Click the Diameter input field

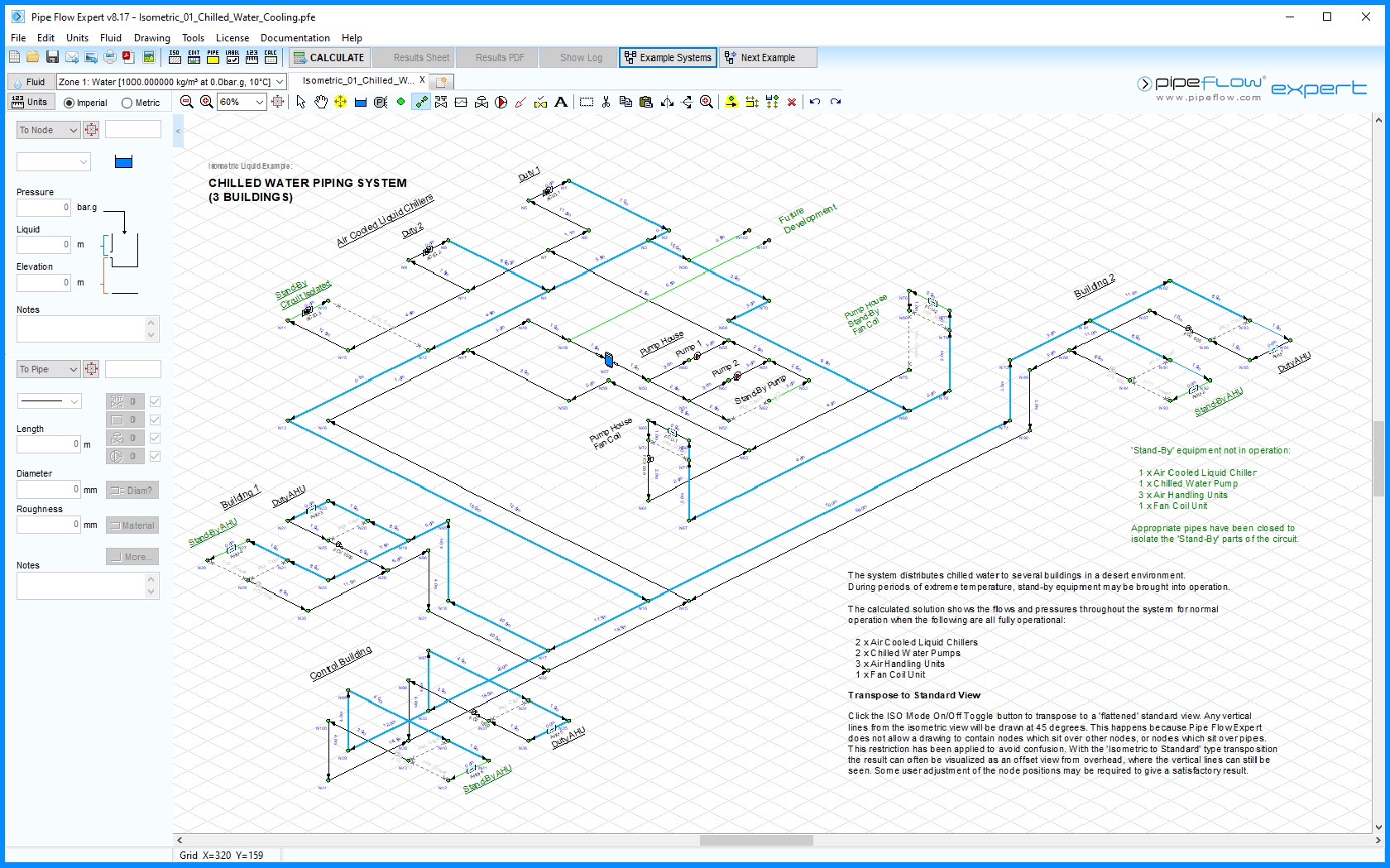pyautogui.click(x=49, y=490)
